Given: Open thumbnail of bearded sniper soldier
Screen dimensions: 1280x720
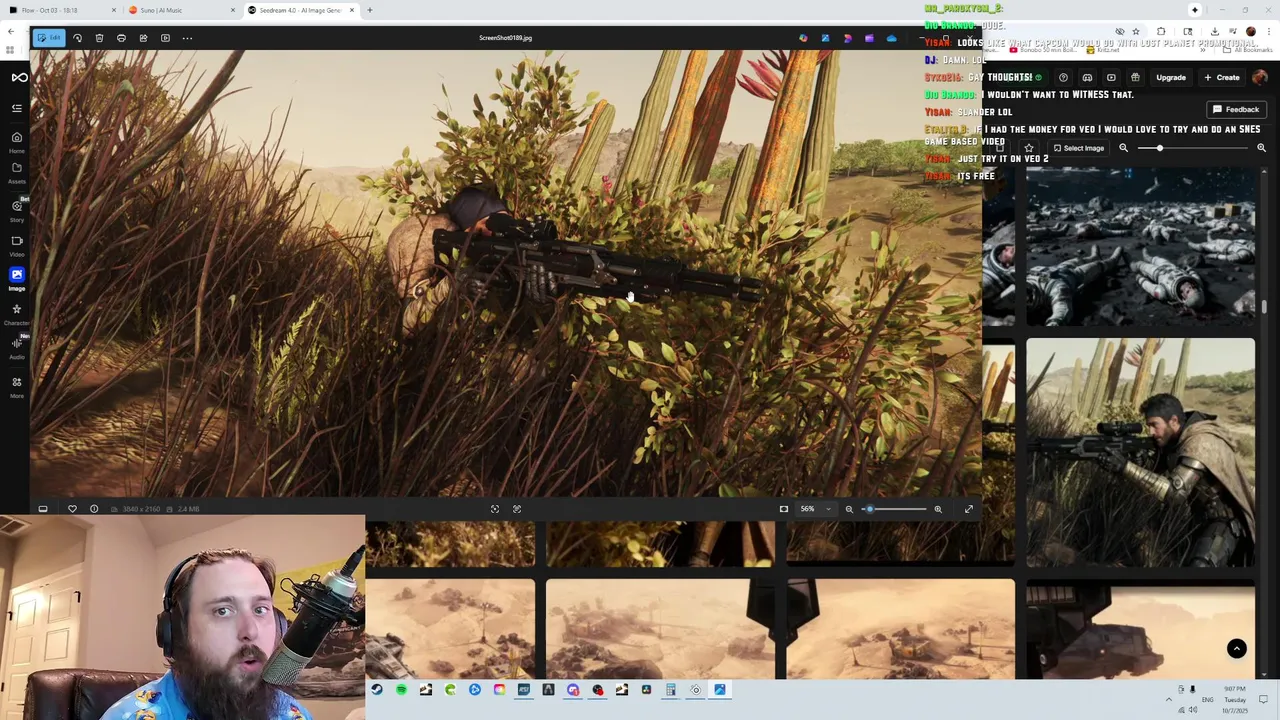Looking at the screenshot, I should click(1140, 453).
